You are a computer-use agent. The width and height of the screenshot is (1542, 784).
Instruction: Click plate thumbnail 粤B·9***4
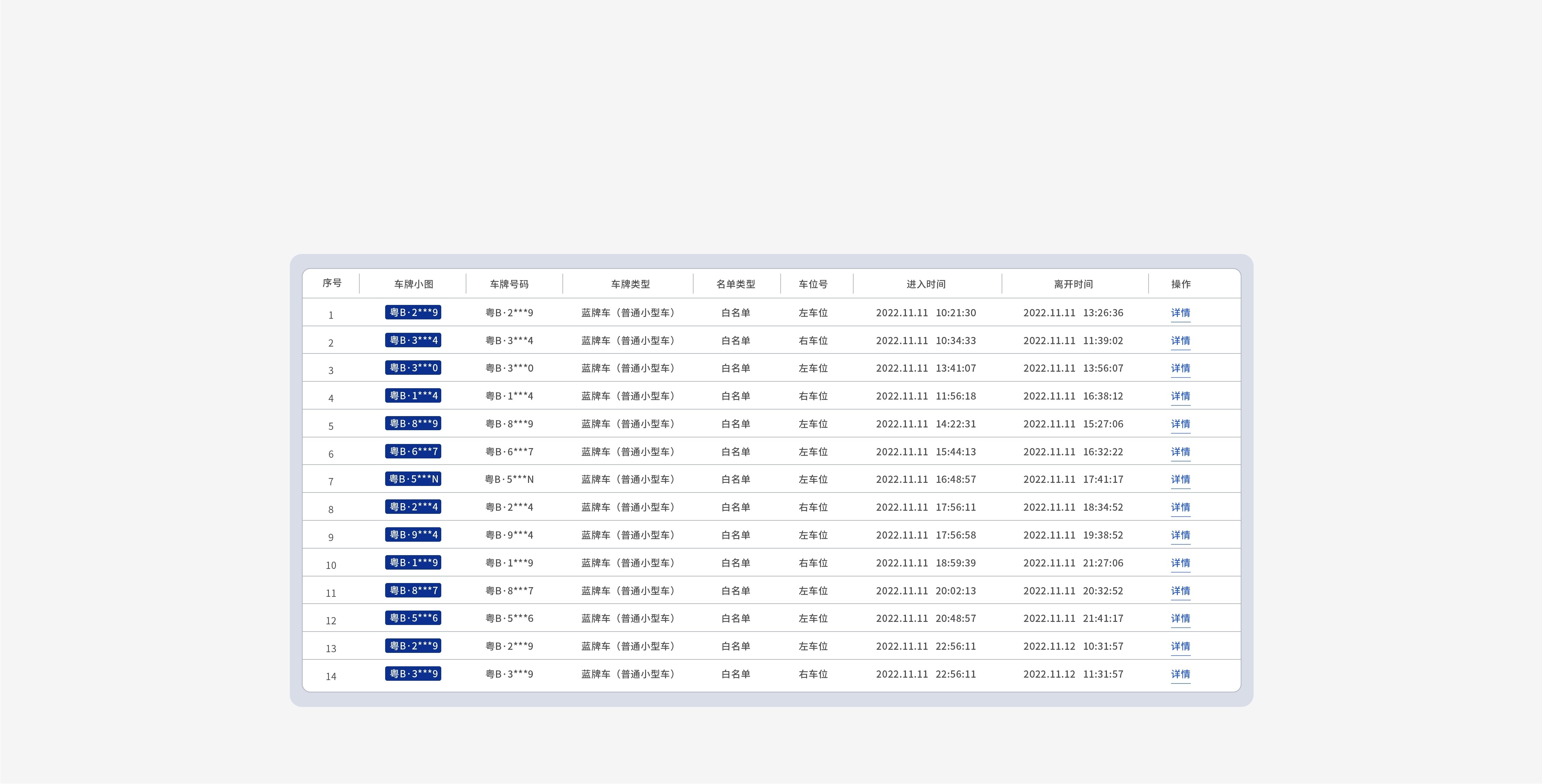pos(413,534)
